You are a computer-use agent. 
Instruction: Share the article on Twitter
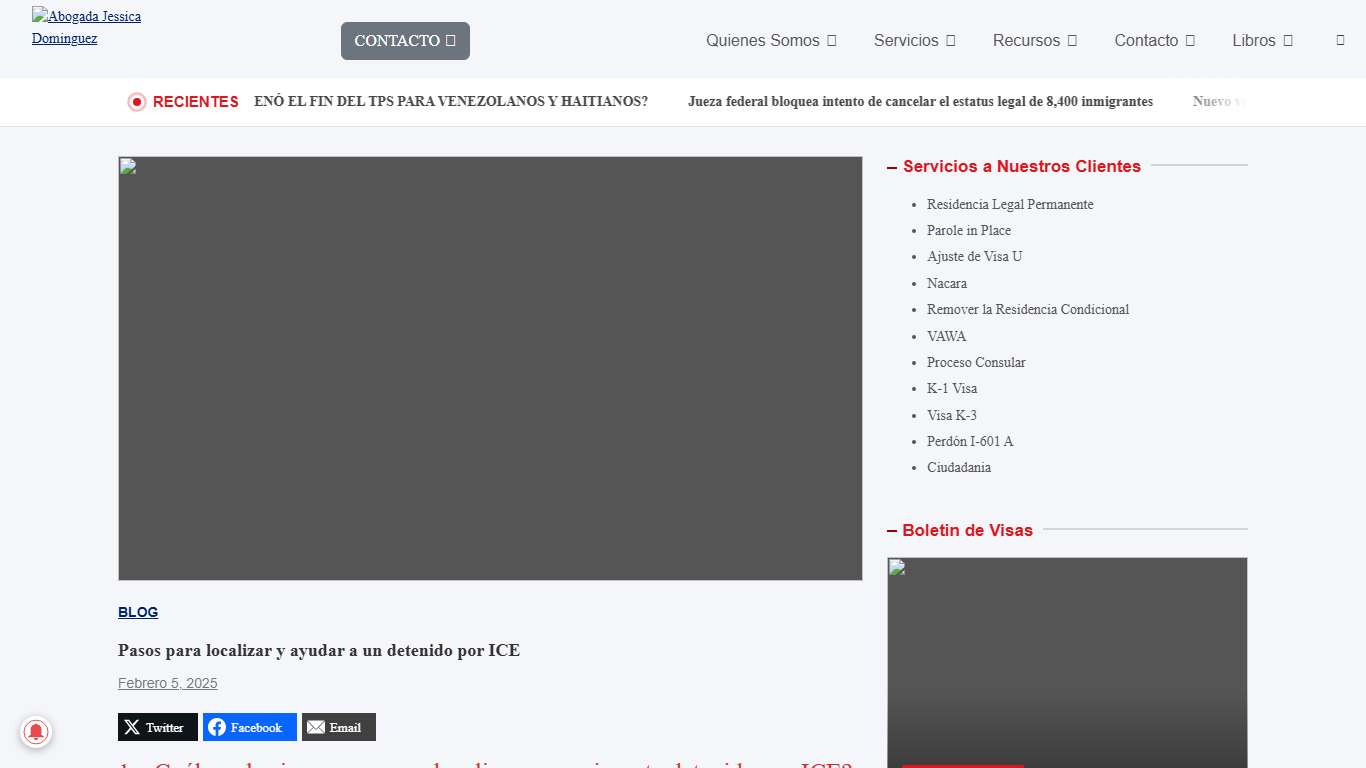158,727
